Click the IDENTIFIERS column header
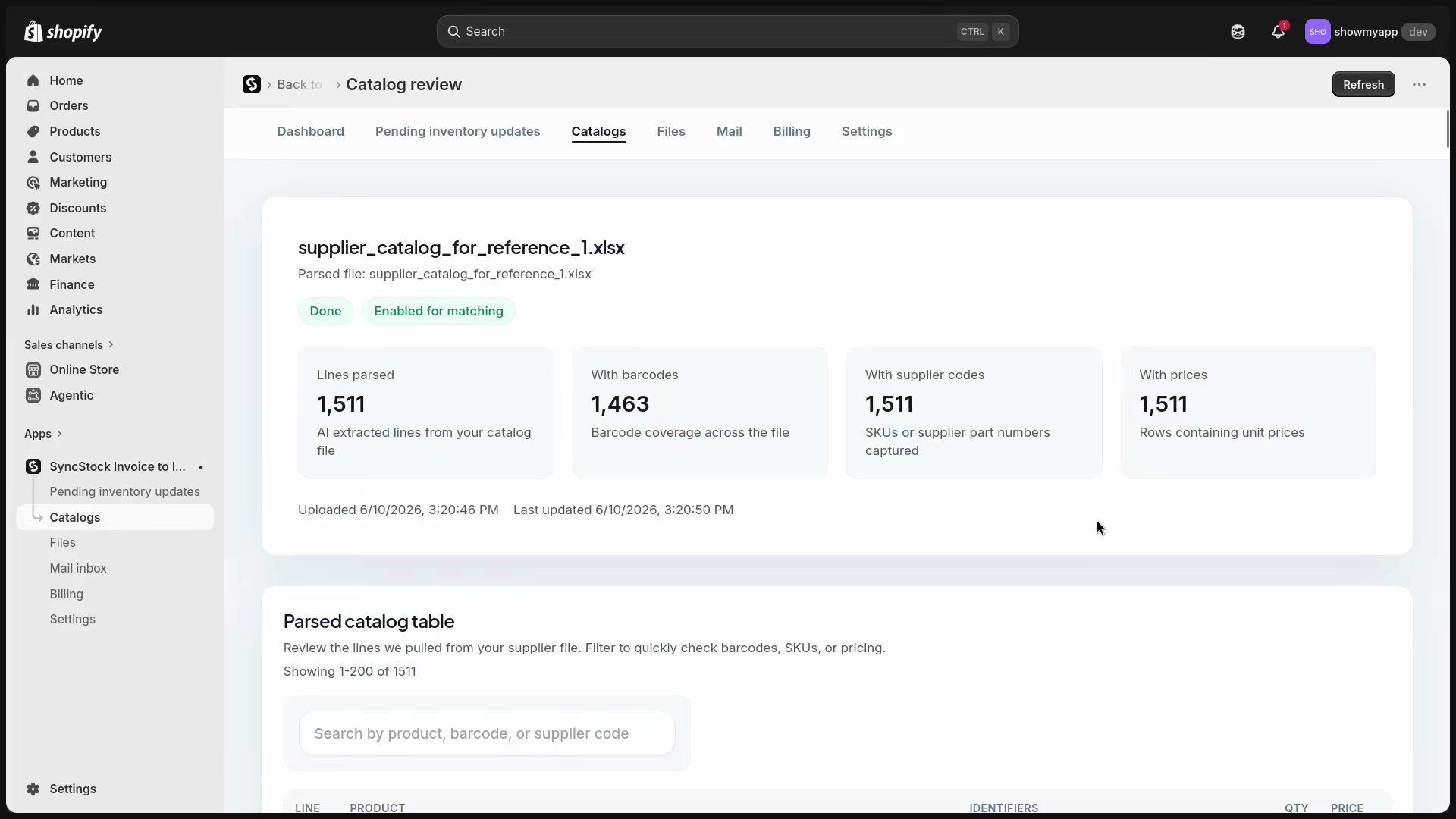 click(1003, 808)
